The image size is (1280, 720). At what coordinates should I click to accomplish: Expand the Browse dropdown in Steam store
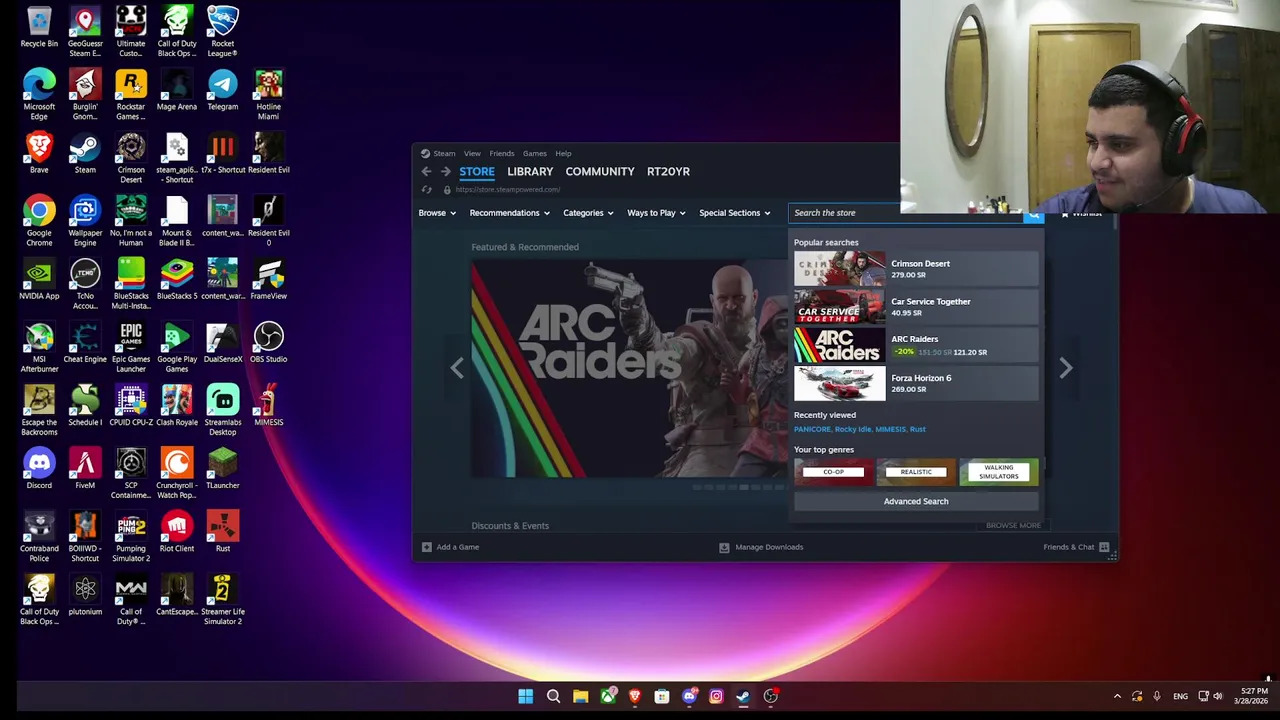437,213
